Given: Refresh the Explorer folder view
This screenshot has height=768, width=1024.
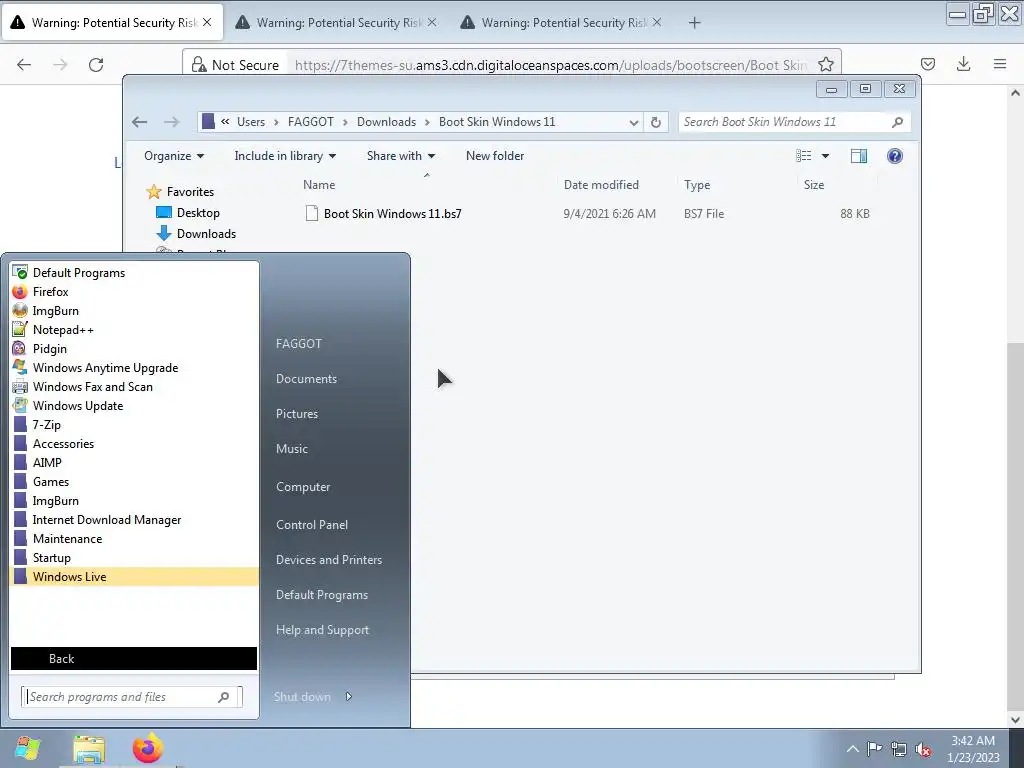Looking at the screenshot, I should click(656, 122).
